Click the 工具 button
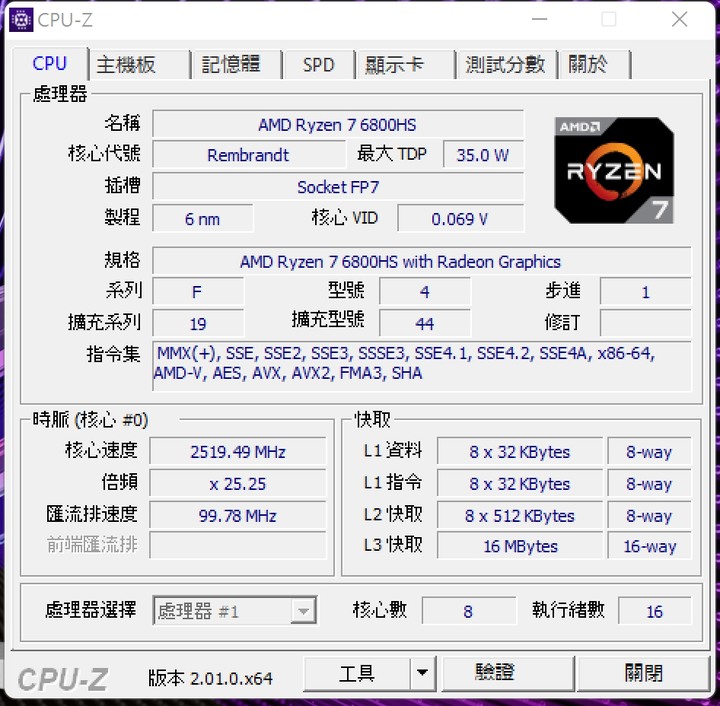This screenshot has height=706, width=720. pyautogui.click(x=357, y=673)
